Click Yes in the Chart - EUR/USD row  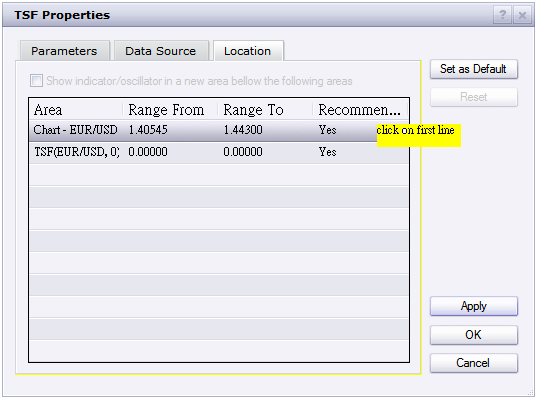pos(327,130)
